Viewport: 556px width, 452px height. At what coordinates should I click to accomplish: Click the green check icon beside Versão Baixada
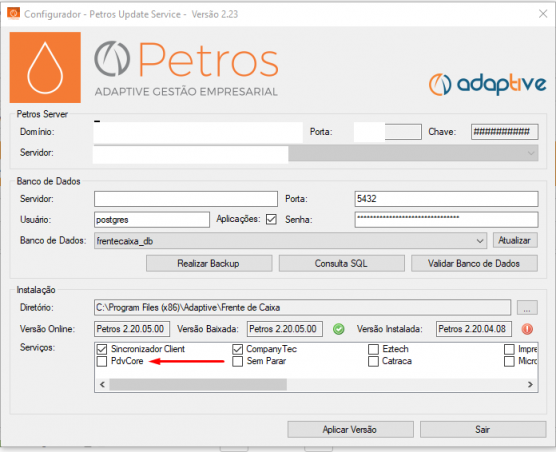point(339,329)
